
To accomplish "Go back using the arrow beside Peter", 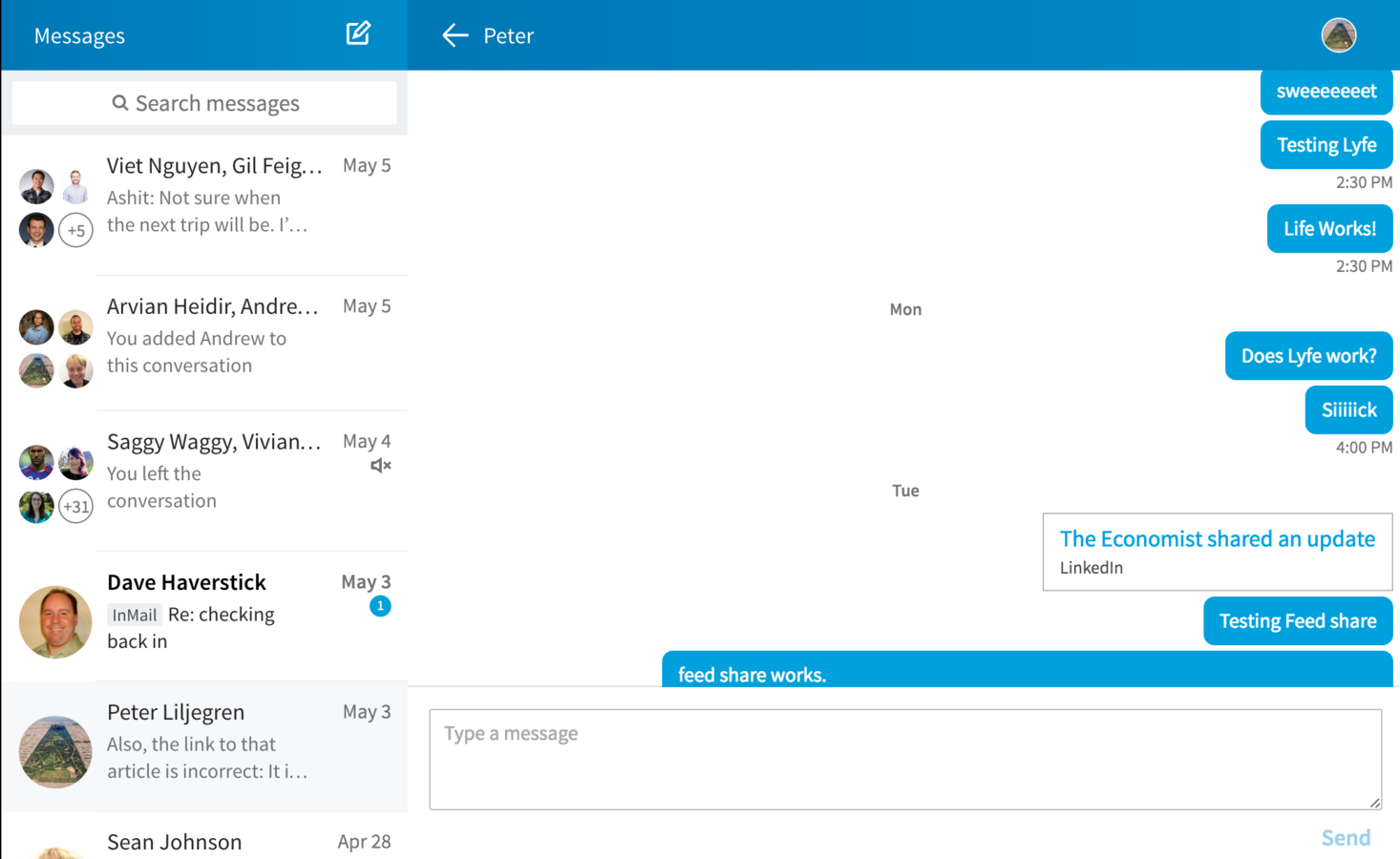I will click(x=456, y=35).
